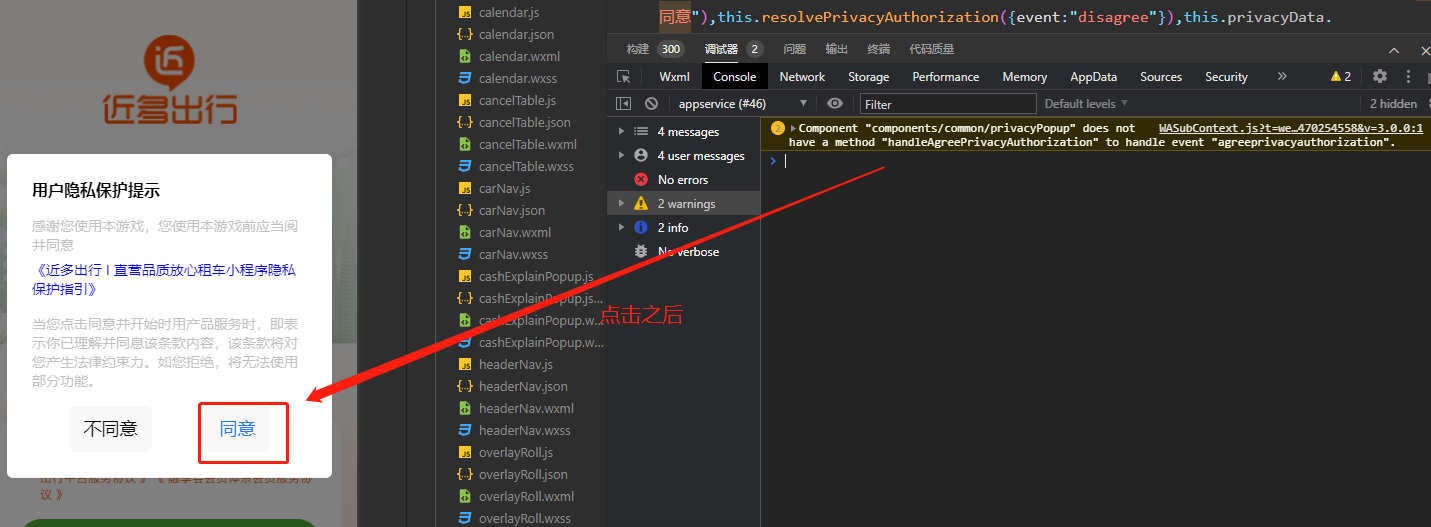Image resolution: width=1431 pixels, height=527 pixels.
Task: Click the JS icon of cancelTable.js
Action: coord(465,101)
